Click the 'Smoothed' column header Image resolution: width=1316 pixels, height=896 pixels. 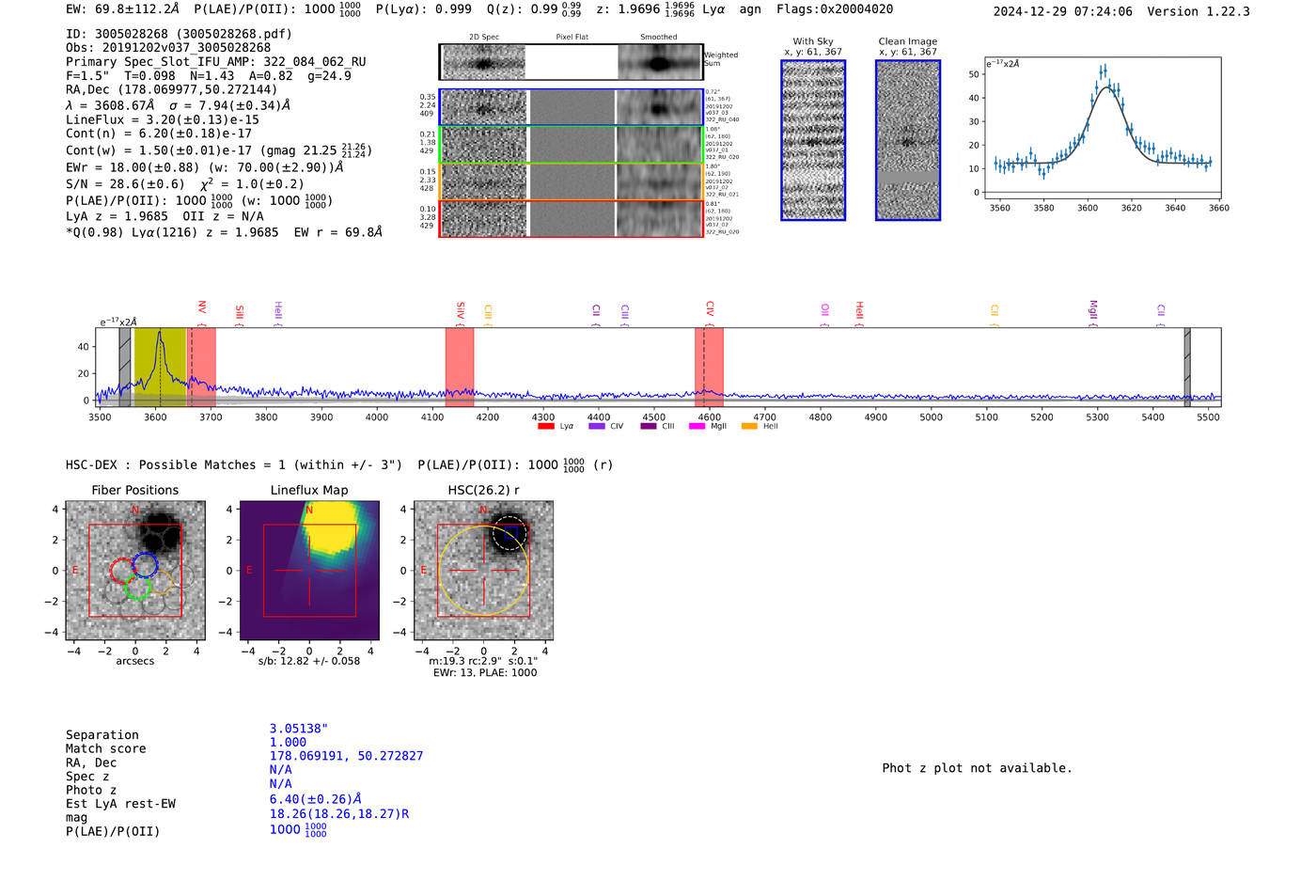point(659,38)
